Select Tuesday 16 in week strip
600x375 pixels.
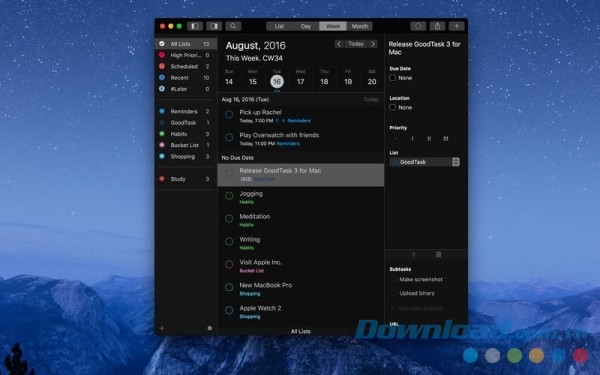tap(277, 80)
